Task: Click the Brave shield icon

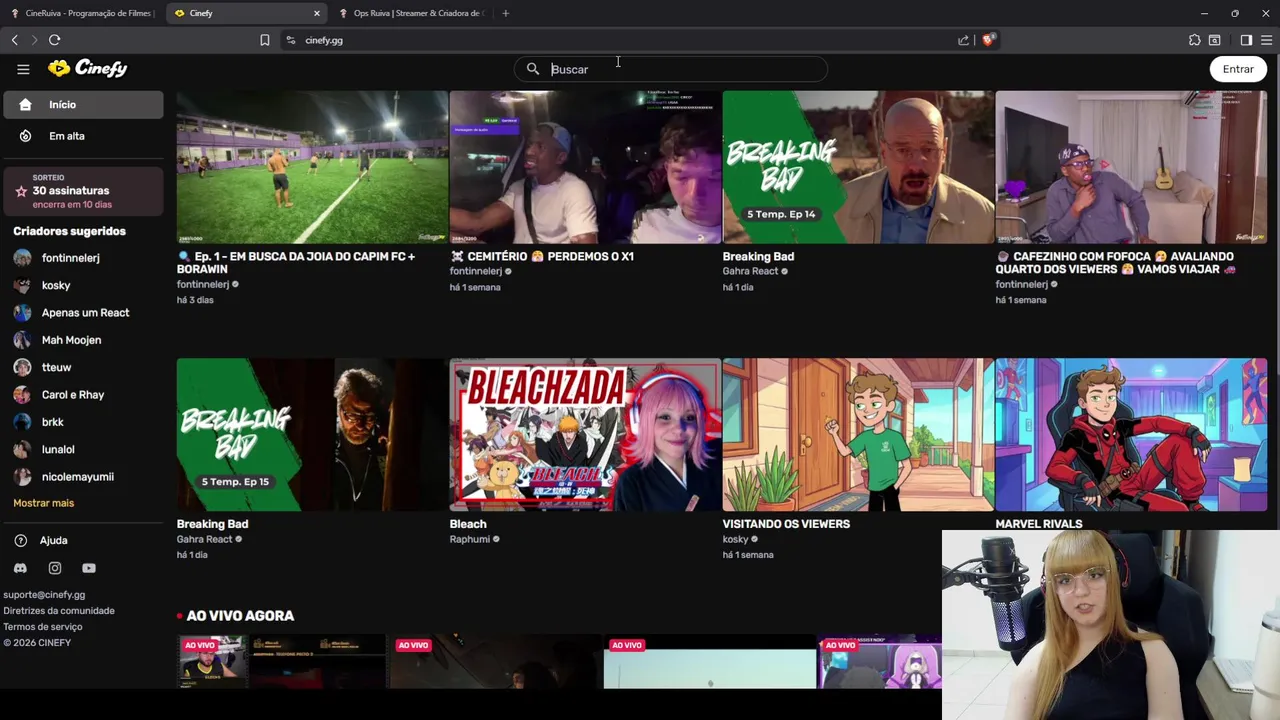Action: click(x=988, y=40)
